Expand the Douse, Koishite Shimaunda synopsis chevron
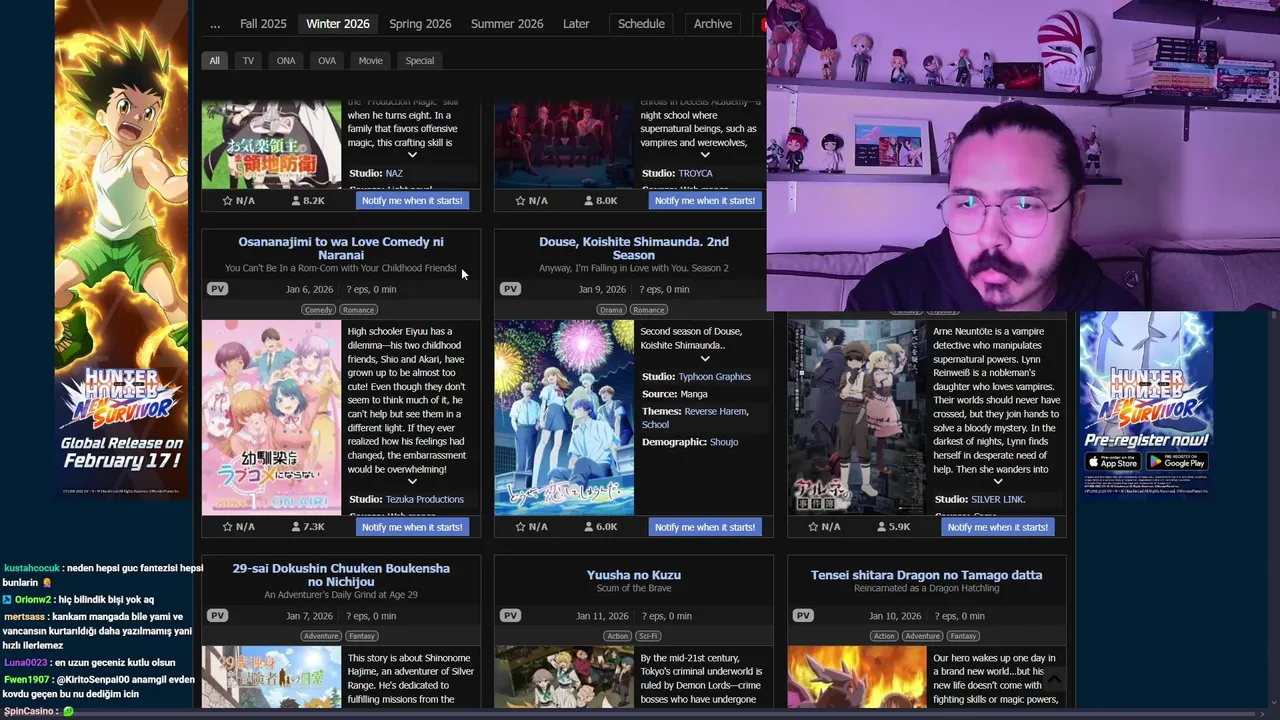 (x=705, y=359)
